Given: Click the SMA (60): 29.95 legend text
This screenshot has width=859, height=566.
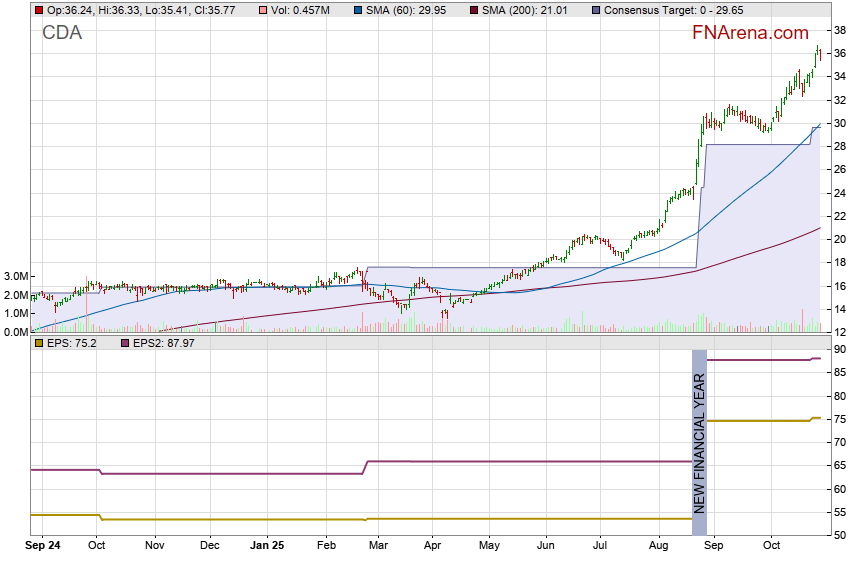Looking at the screenshot, I should point(405,10).
